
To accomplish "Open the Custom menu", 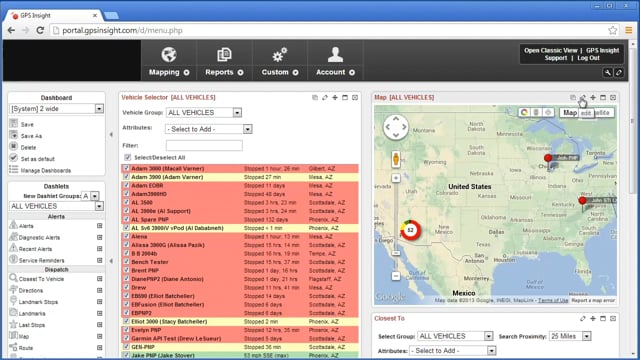I will (x=280, y=61).
